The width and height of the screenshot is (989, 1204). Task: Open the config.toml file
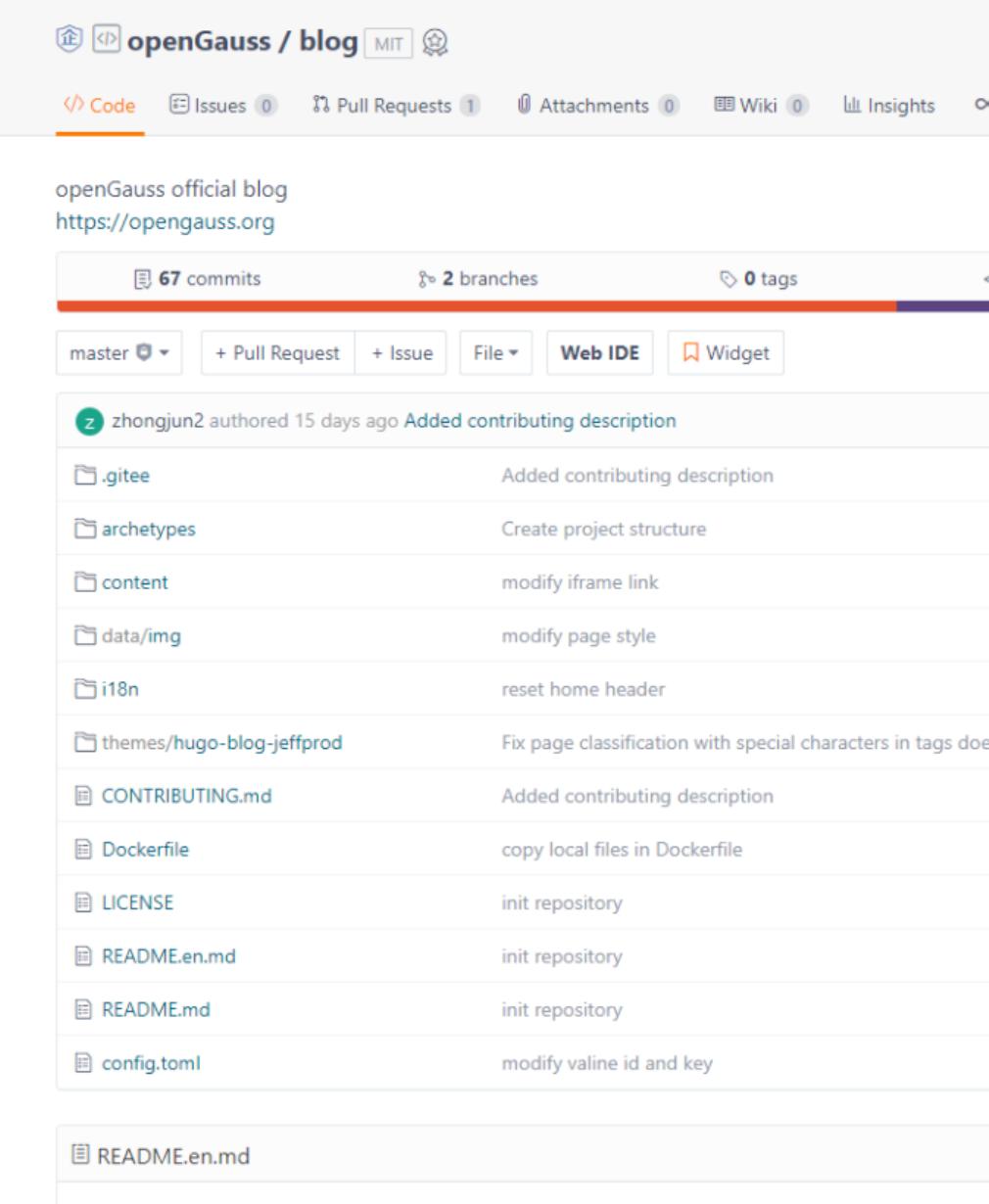pyautogui.click(x=151, y=1063)
